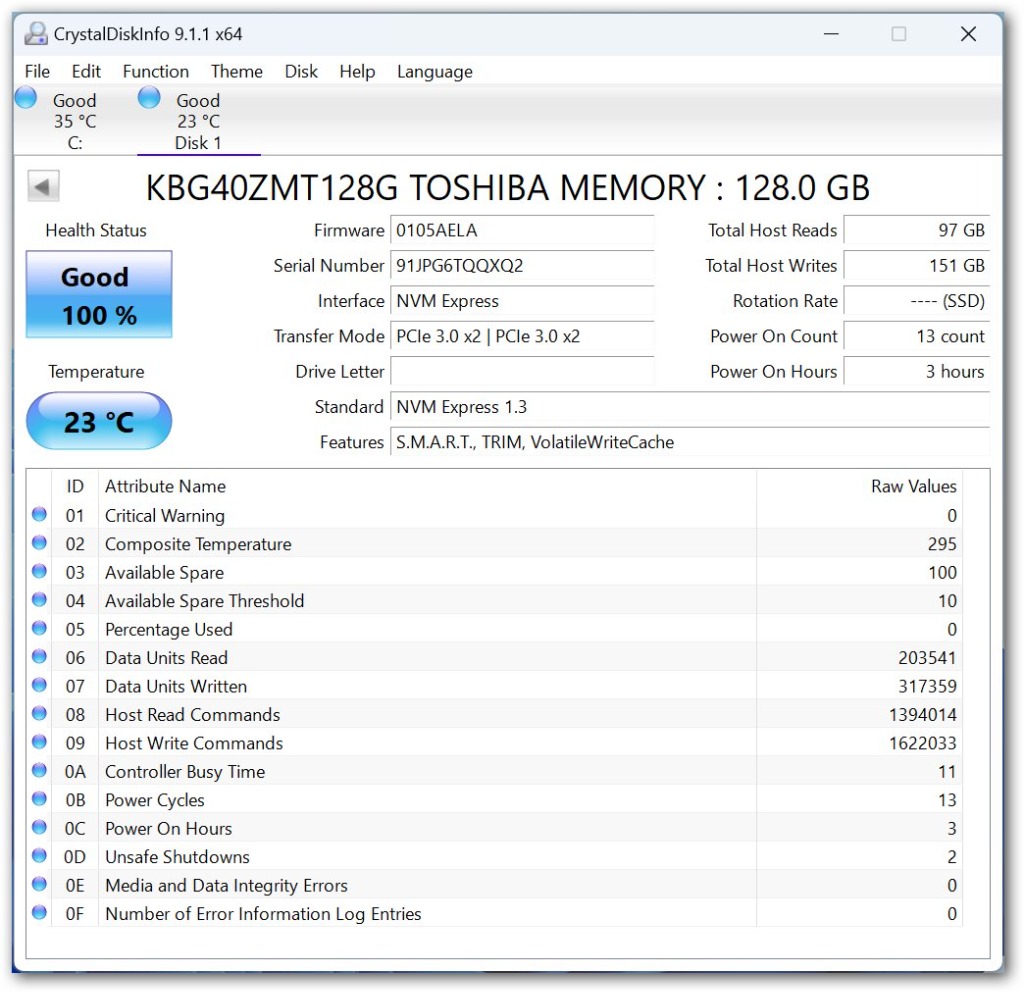This screenshot has width=1024, height=992.
Task: Click the Interface field NVM Express
Action: coord(522,301)
